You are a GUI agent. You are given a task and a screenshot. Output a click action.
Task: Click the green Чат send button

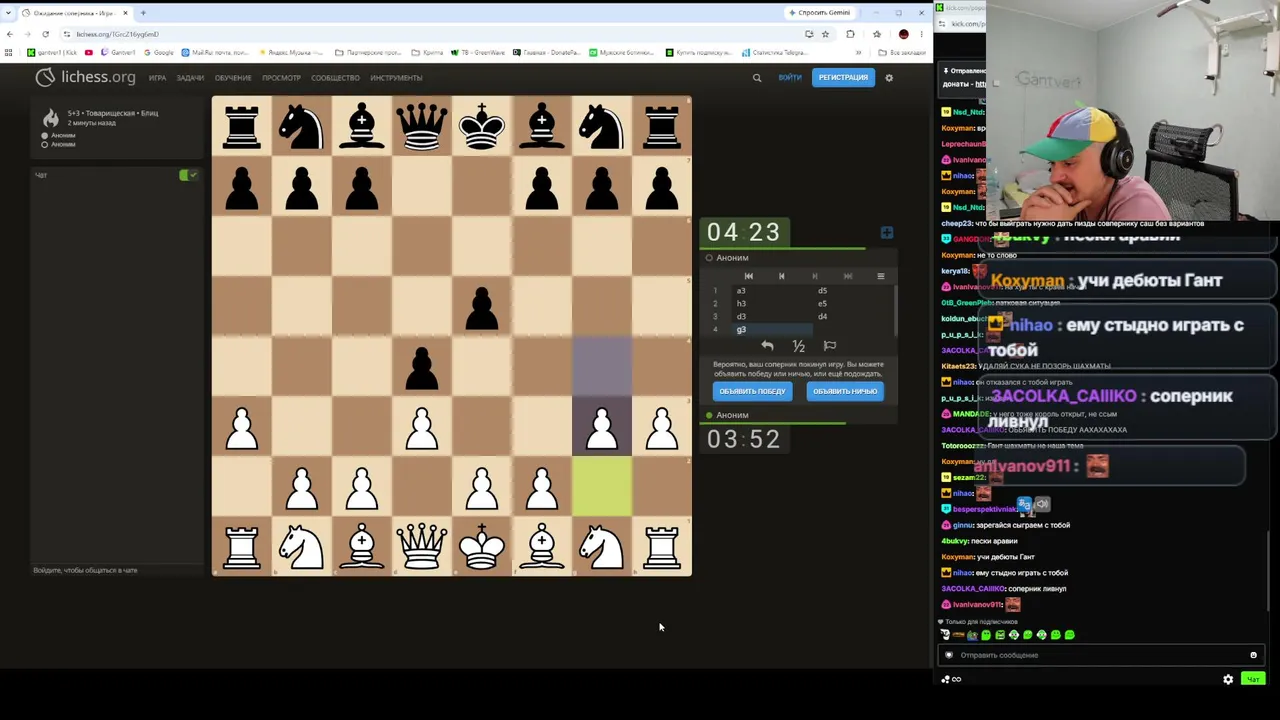pos(1252,679)
